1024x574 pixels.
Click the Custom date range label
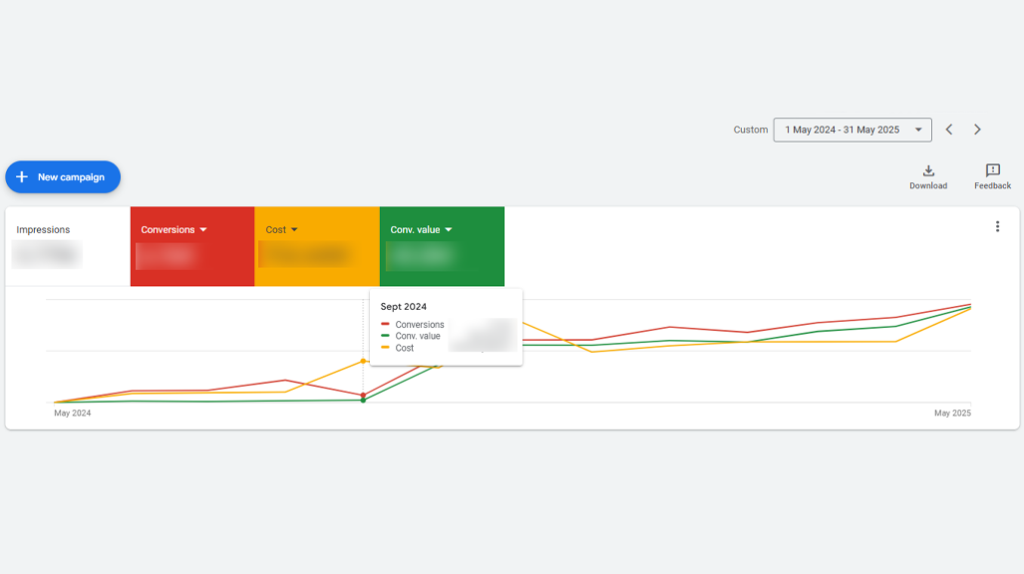pos(750,130)
